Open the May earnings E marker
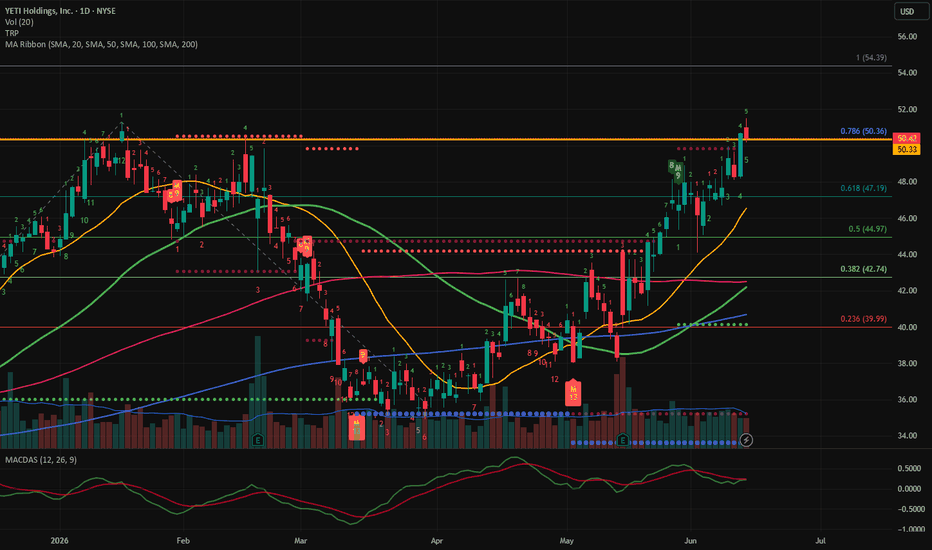Viewport: 932px width, 550px height. click(622, 440)
